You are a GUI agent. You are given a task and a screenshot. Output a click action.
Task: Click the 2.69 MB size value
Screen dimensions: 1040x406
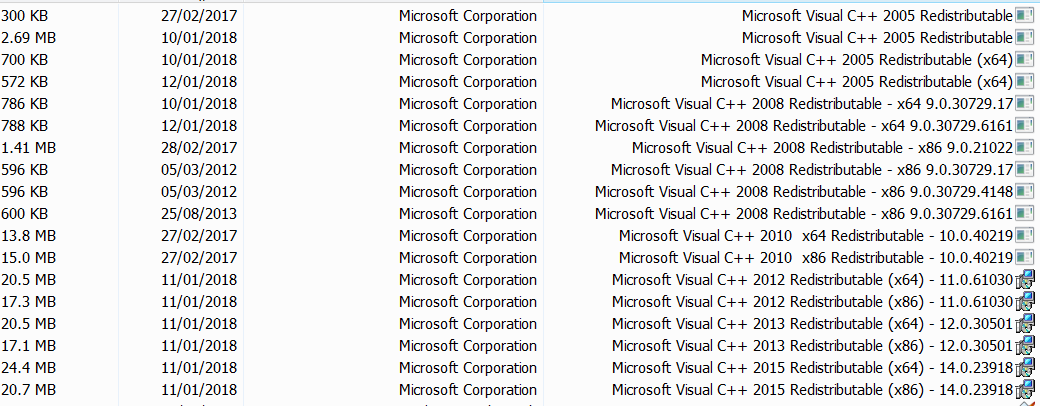(29, 38)
